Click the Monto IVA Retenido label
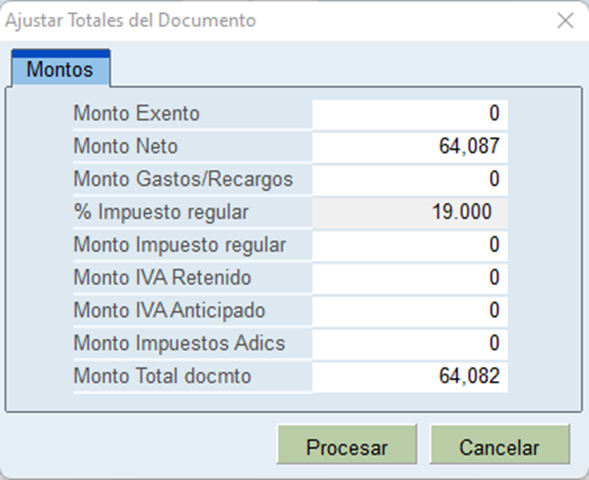Viewport: 589px width, 480px height. 162,278
